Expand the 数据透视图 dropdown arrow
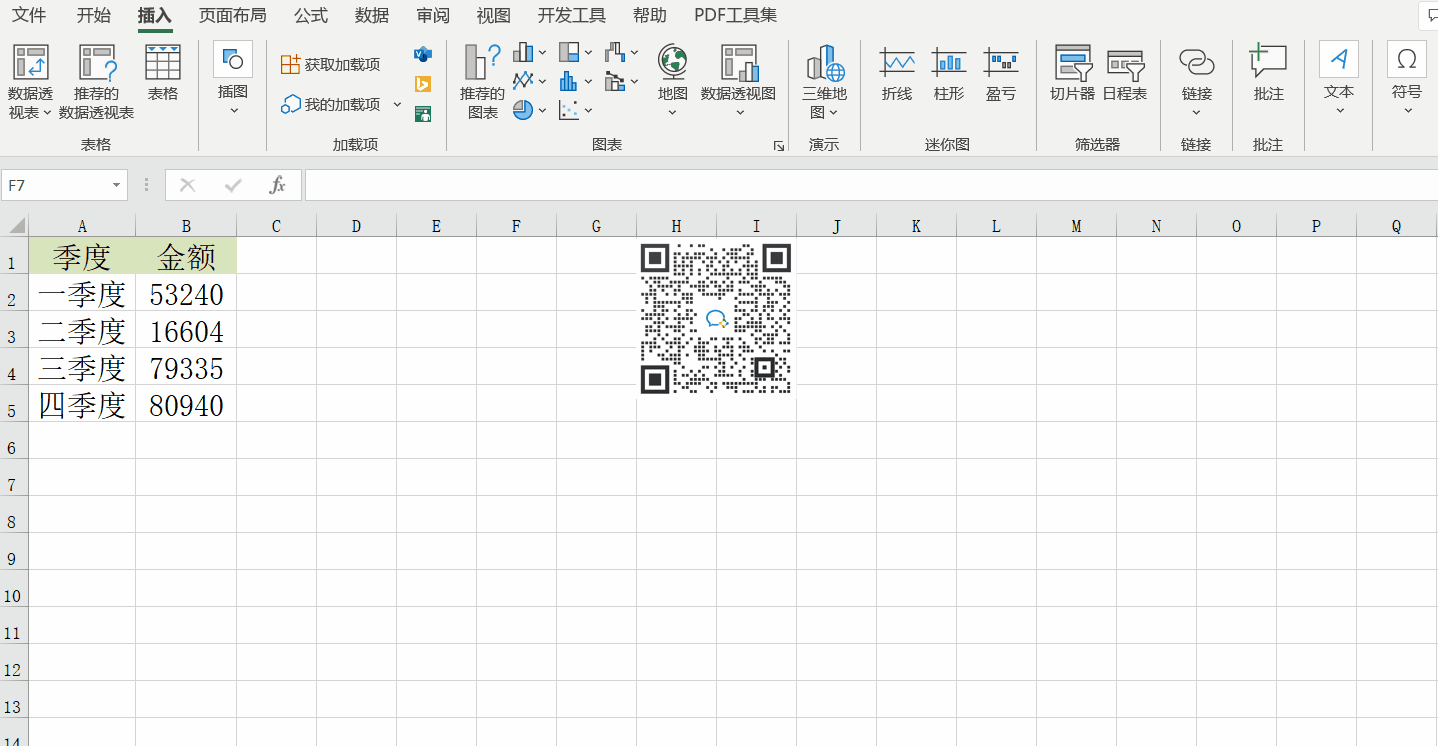Image resolution: width=1438 pixels, height=746 pixels. click(739, 112)
